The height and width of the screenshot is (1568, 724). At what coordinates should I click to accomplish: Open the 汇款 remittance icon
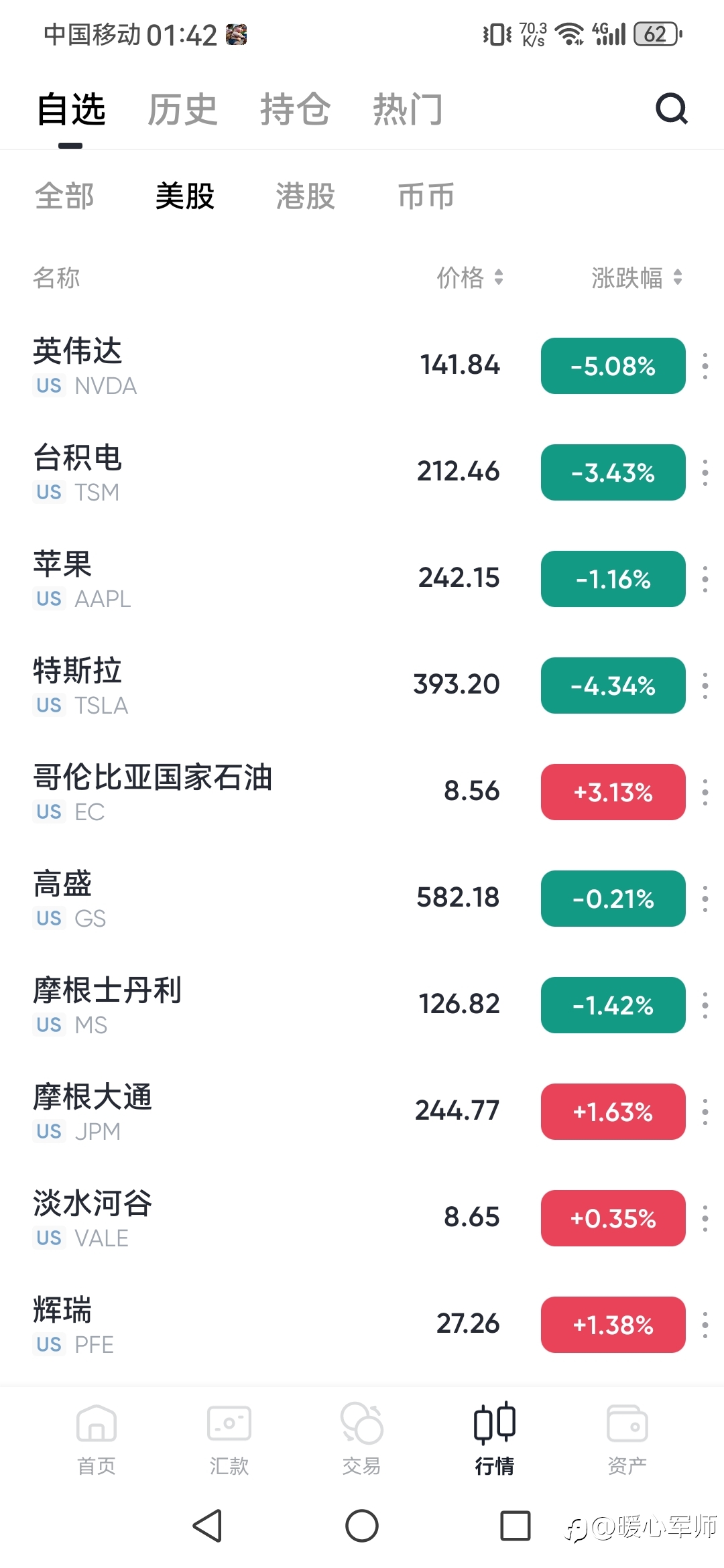[229, 1423]
